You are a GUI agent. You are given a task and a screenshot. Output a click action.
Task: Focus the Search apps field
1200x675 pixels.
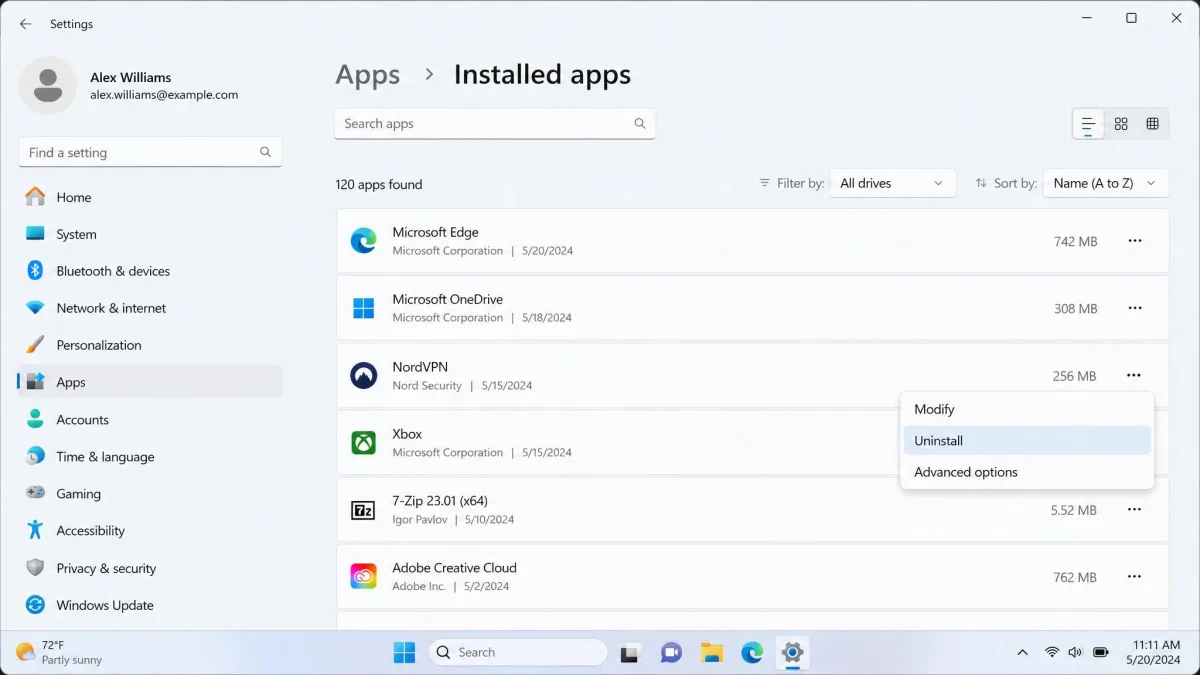pyautogui.click(x=495, y=124)
